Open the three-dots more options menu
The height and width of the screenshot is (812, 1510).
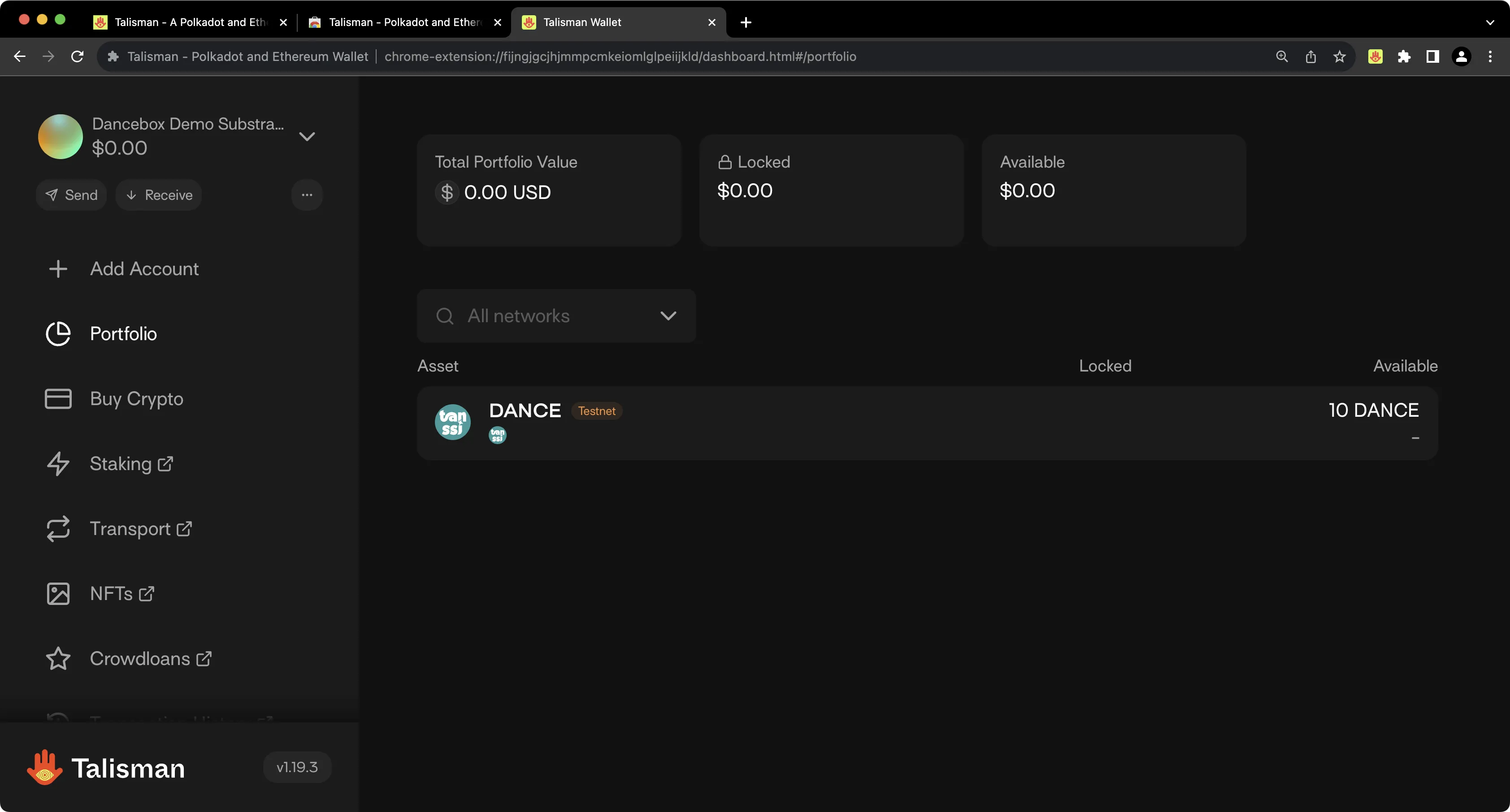[307, 195]
